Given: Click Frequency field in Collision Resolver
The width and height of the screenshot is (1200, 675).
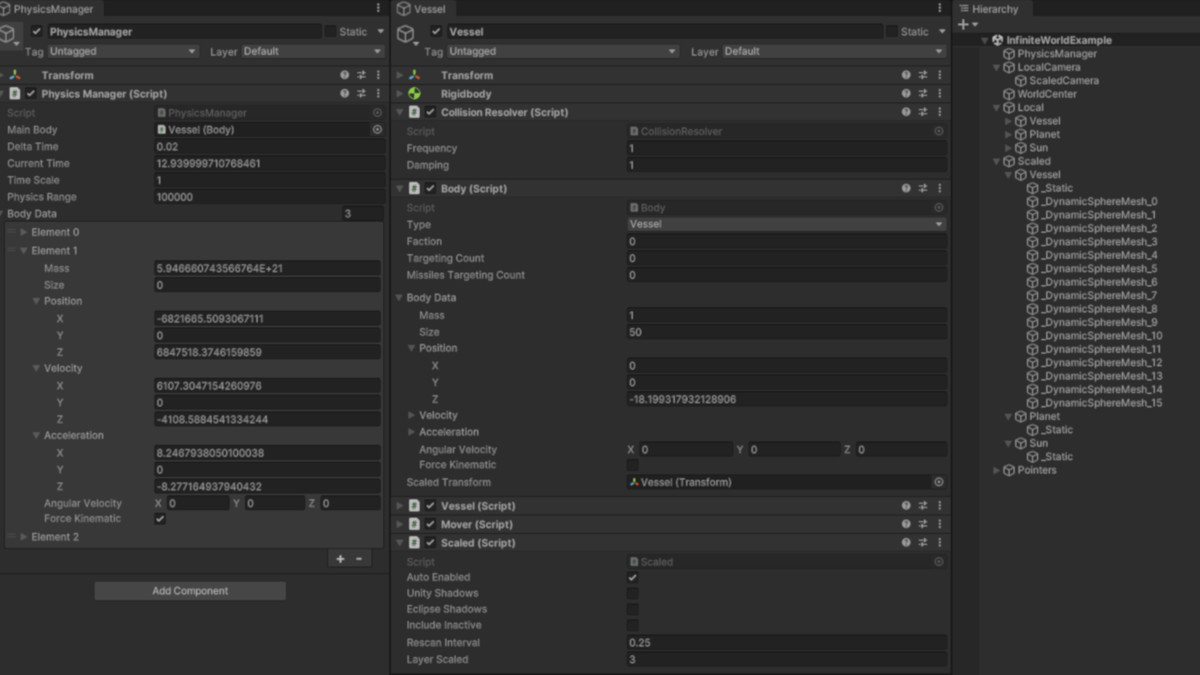Looking at the screenshot, I should click(786, 148).
